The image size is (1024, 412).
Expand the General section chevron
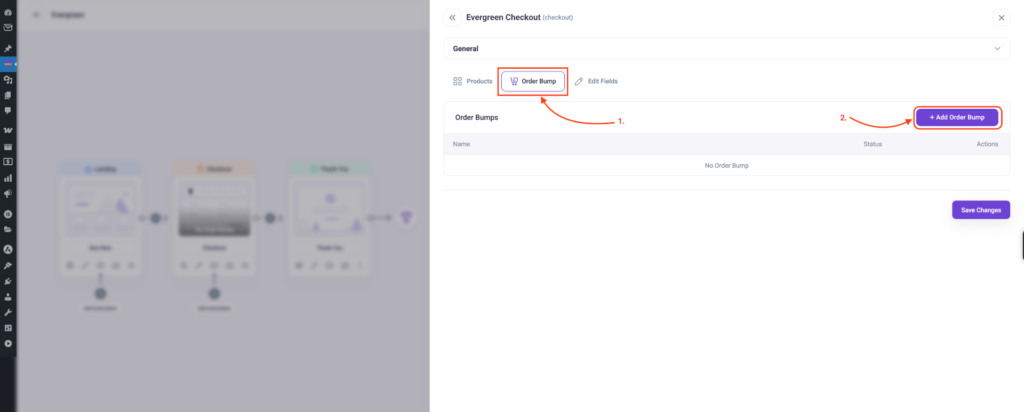tap(997, 48)
